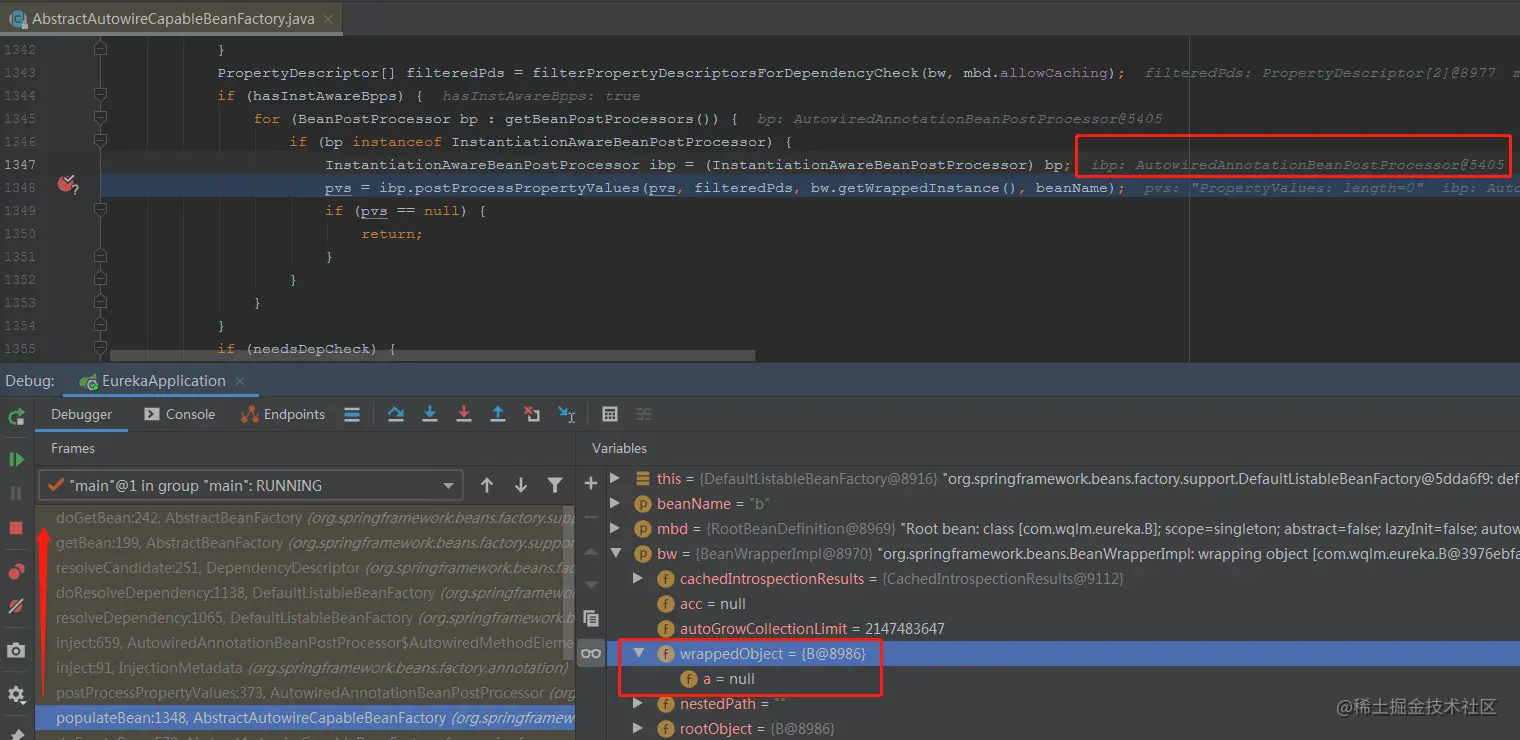The image size is (1520, 740).
Task: Collapse the code fold at line 1349
Action: [x=100, y=210]
